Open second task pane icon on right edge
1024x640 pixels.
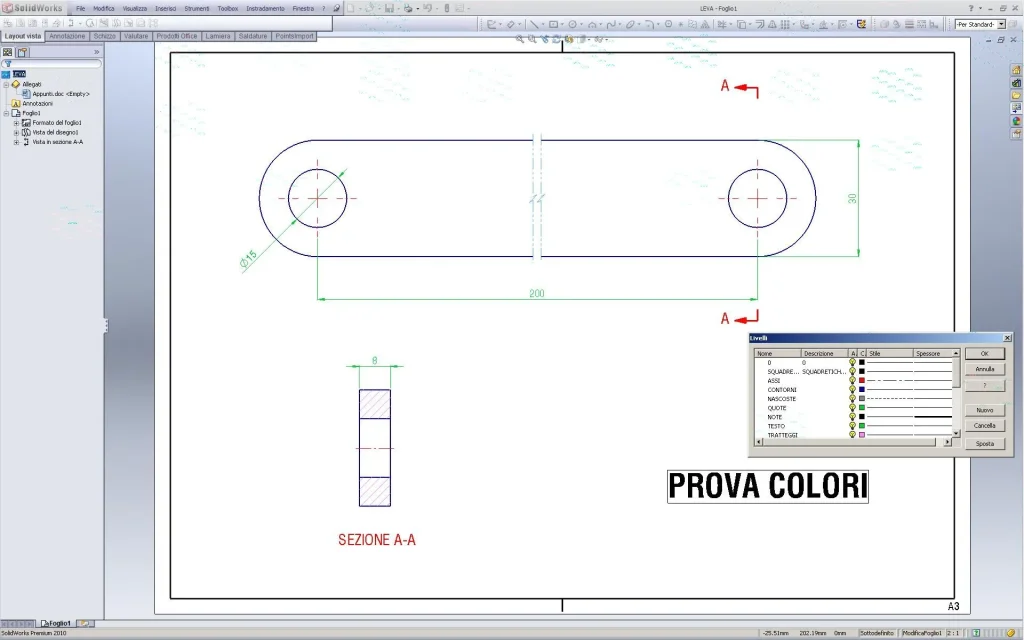click(1016, 83)
